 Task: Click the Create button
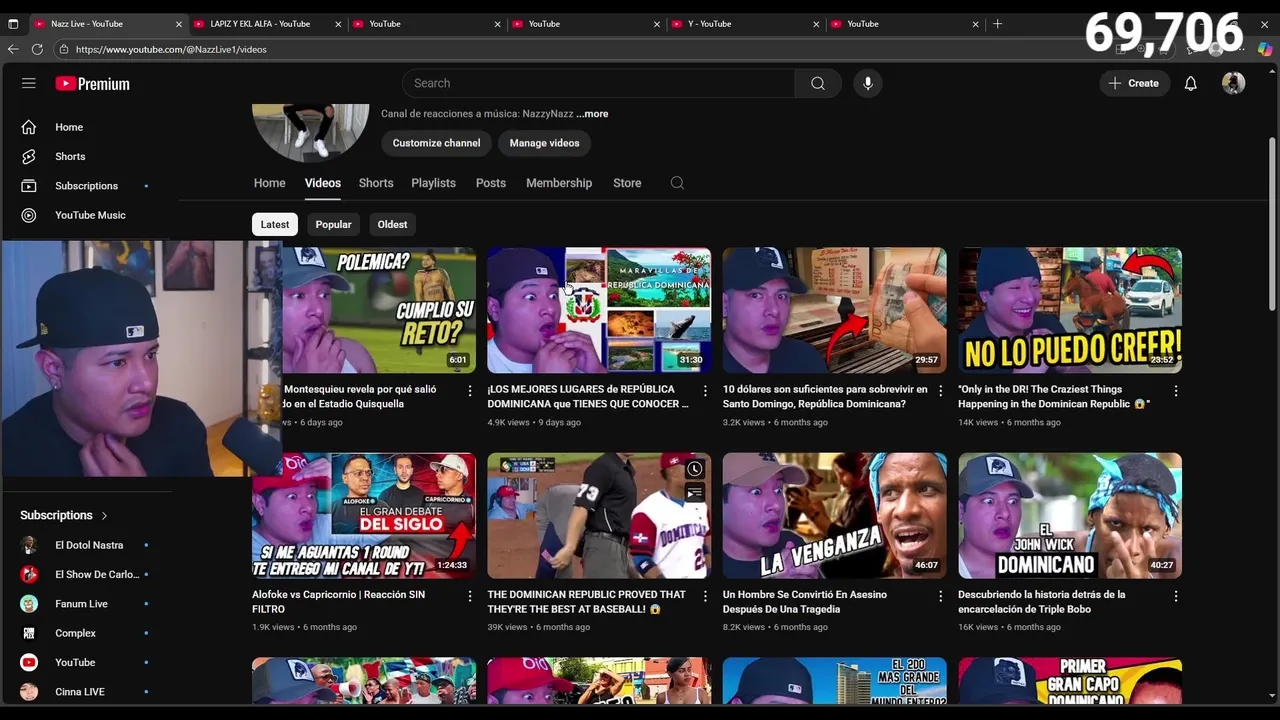1133,84
